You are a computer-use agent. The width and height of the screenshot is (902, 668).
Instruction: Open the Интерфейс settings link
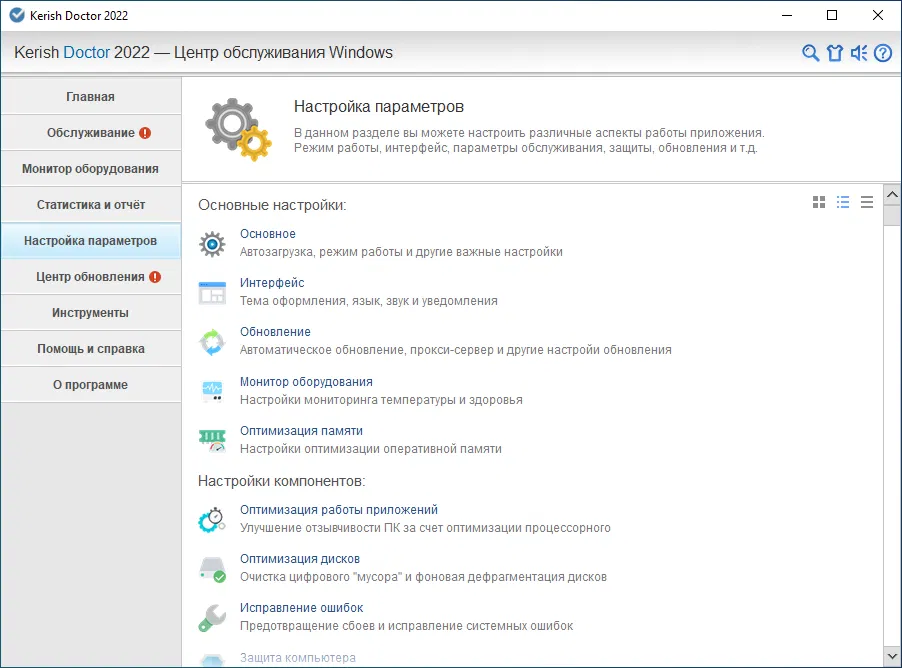pyautogui.click(x=272, y=283)
